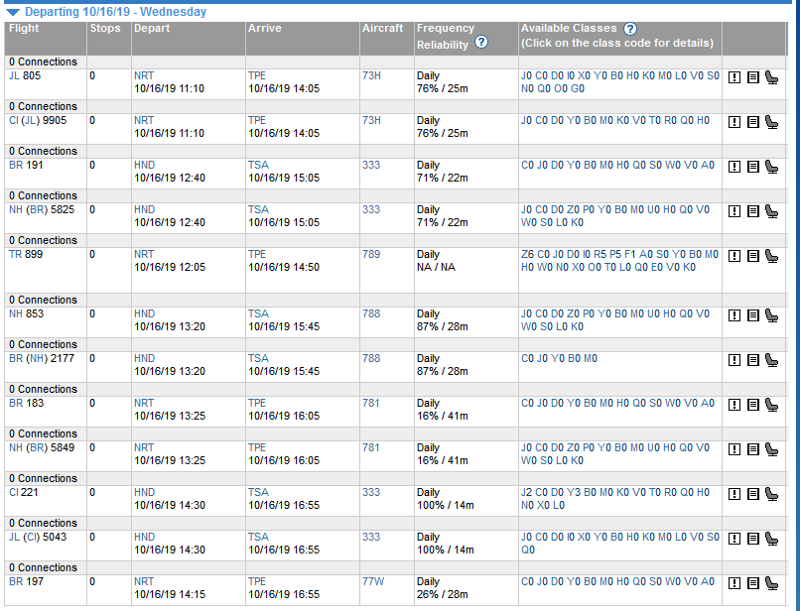Click the alert icon for JL 805
Image resolution: width=800 pixels, height=611 pixels.
coord(734,78)
